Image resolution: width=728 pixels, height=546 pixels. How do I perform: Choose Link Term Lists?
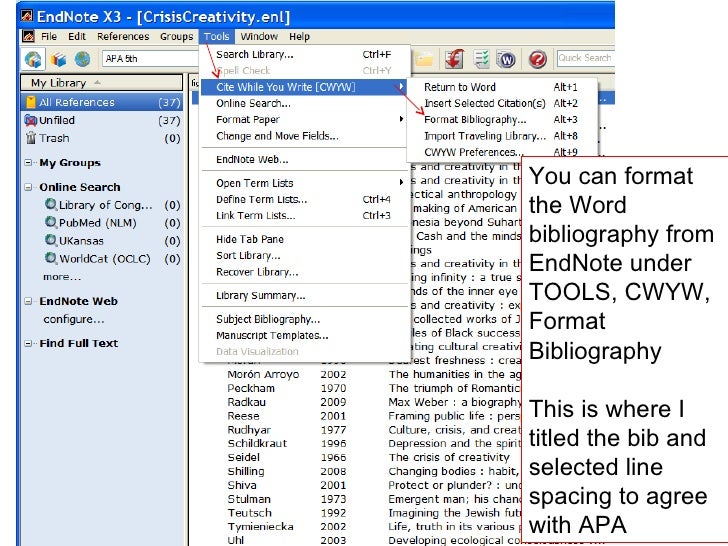click(x=303, y=215)
